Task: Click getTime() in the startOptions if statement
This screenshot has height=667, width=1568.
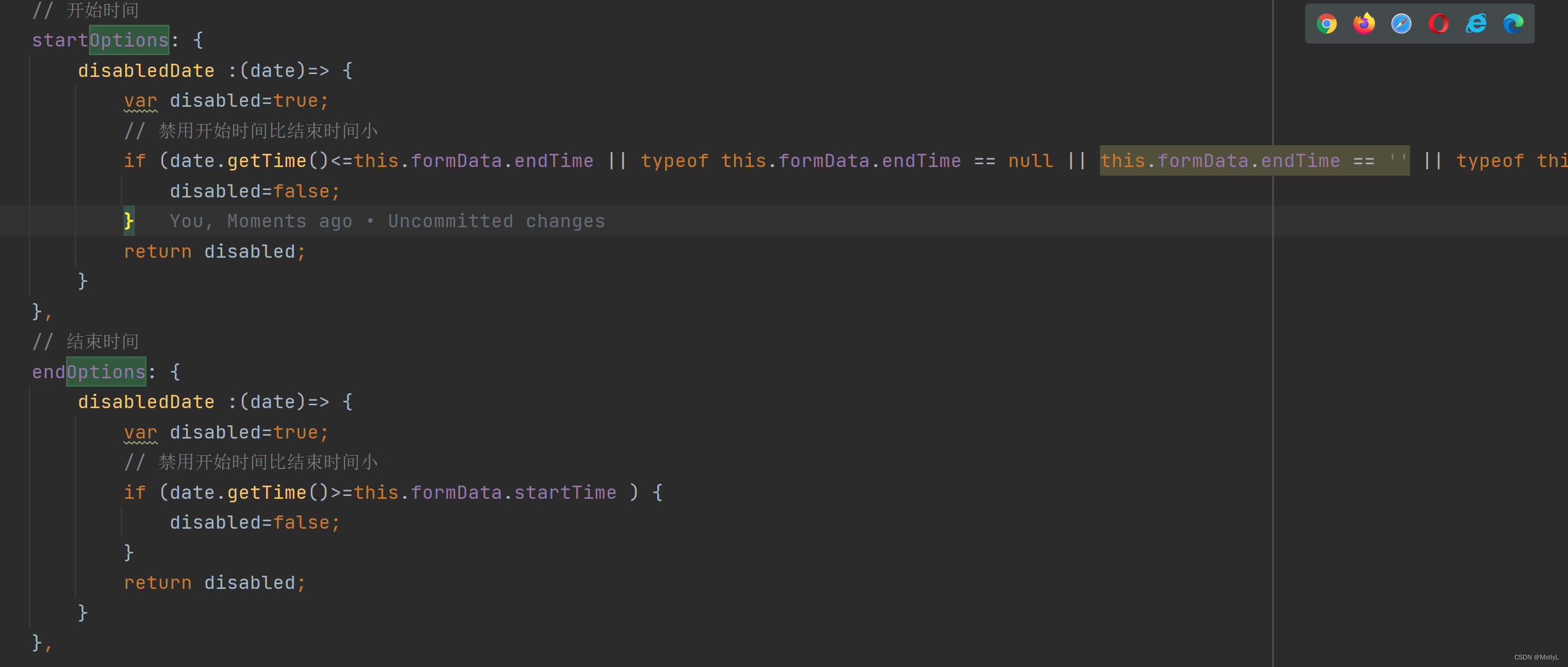Action: [277, 161]
